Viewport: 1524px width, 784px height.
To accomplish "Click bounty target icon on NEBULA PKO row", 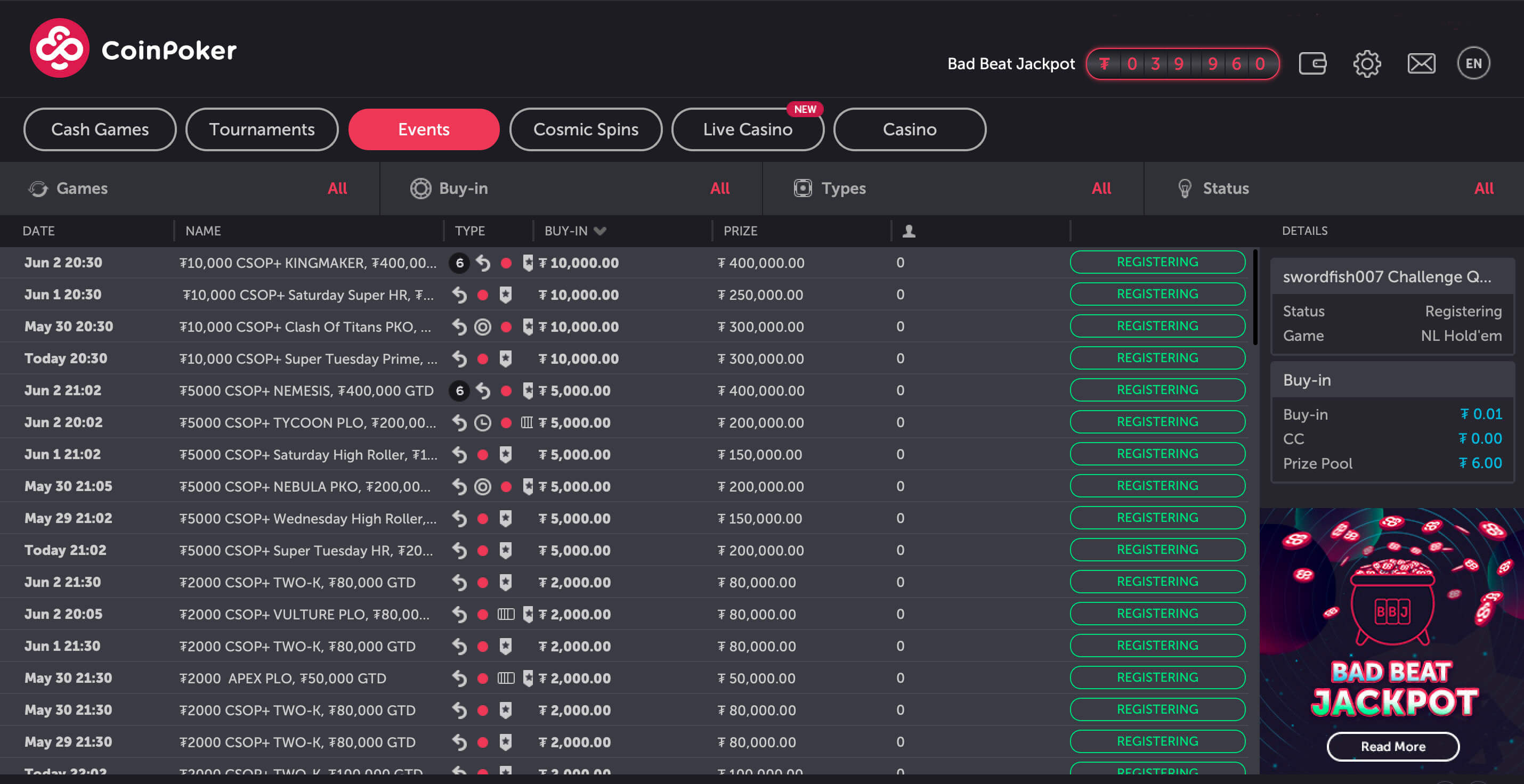I will coord(483,487).
